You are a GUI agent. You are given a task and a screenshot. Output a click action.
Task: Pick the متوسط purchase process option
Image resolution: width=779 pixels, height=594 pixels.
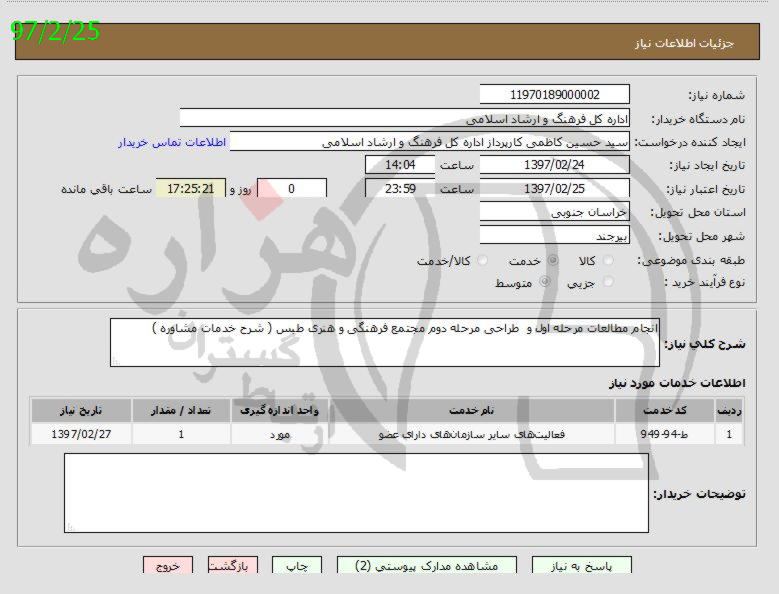pyautogui.click(x=544, y=283)
